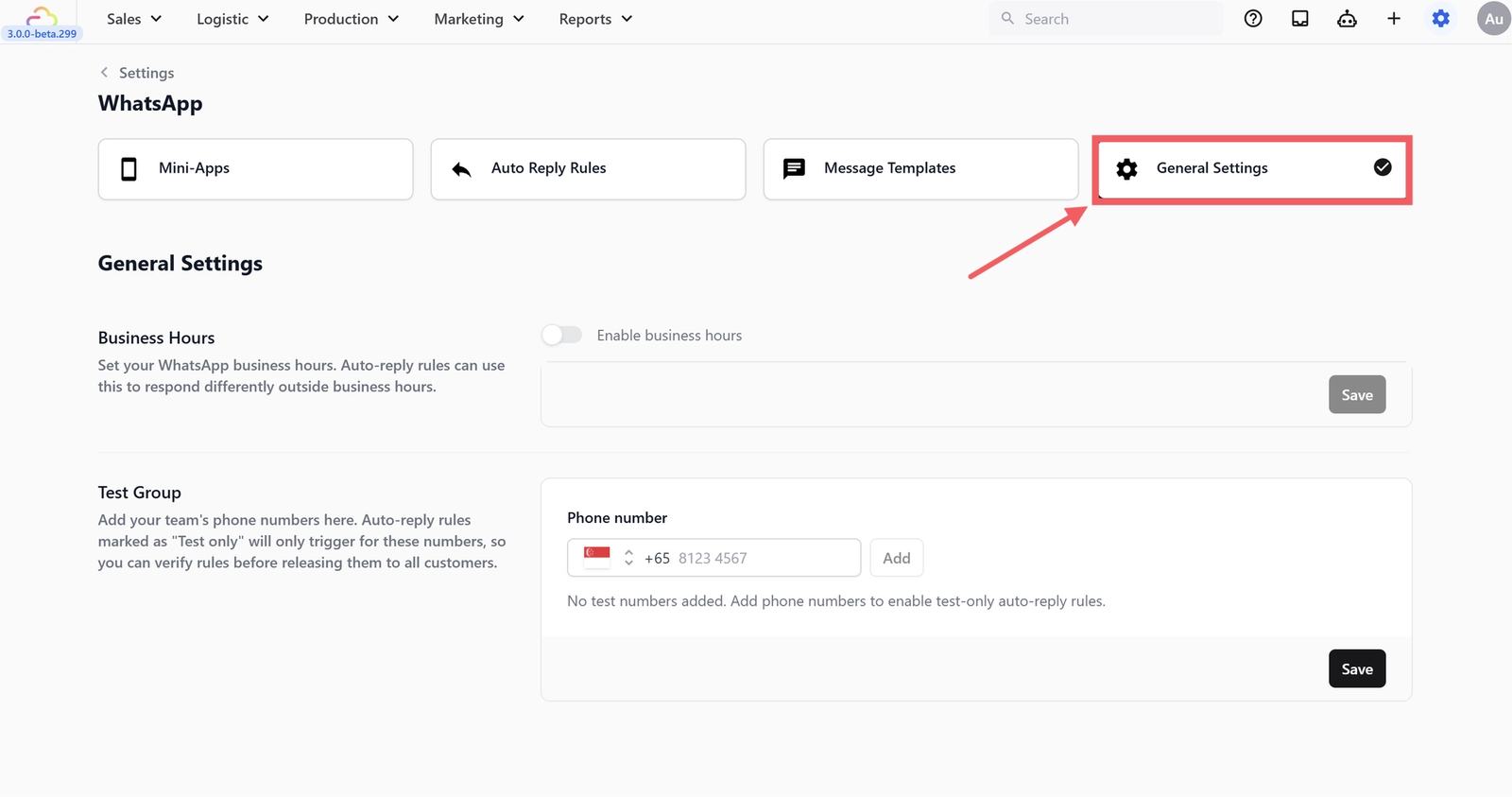Click the Test Group heading
Screen dimensions: 1512x797
(x=139, y=493)
